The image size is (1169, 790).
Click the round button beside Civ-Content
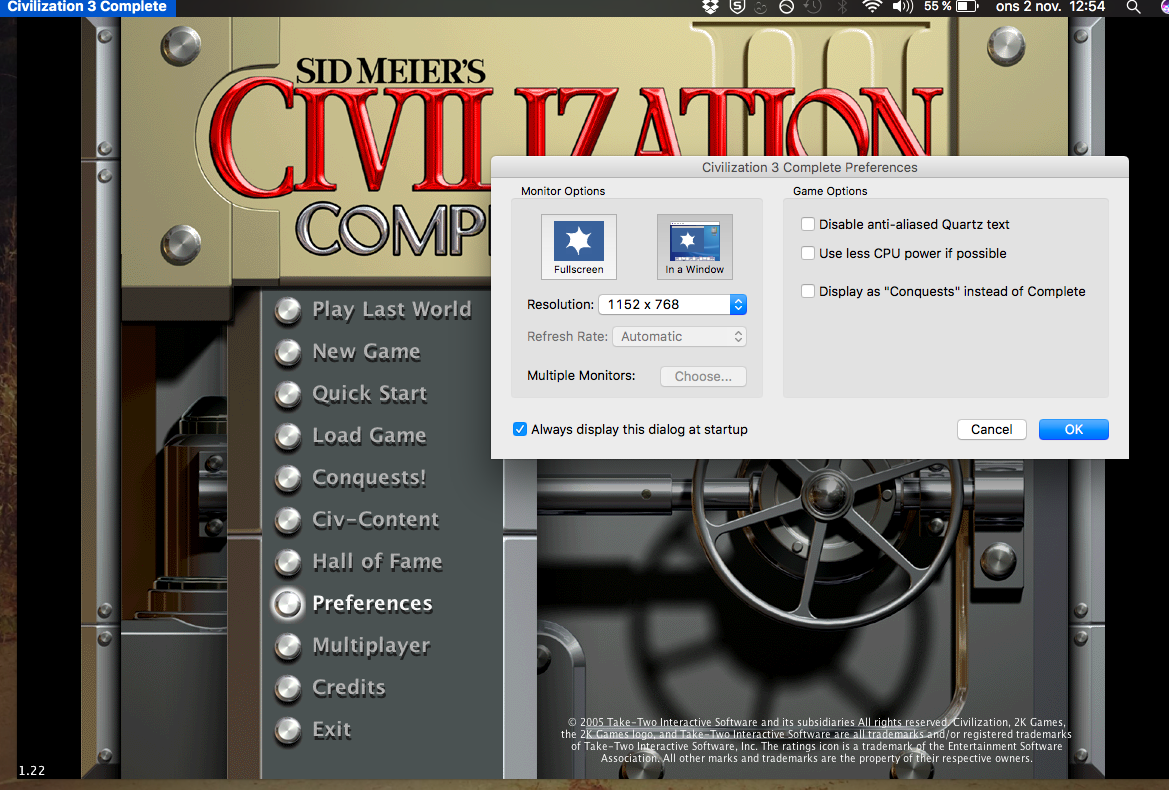point(288,520)
